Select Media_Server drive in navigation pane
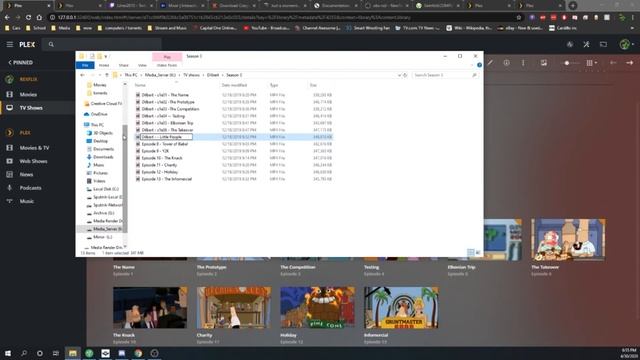Viewport: 640px width, 360px height. (x=107, y=229)
